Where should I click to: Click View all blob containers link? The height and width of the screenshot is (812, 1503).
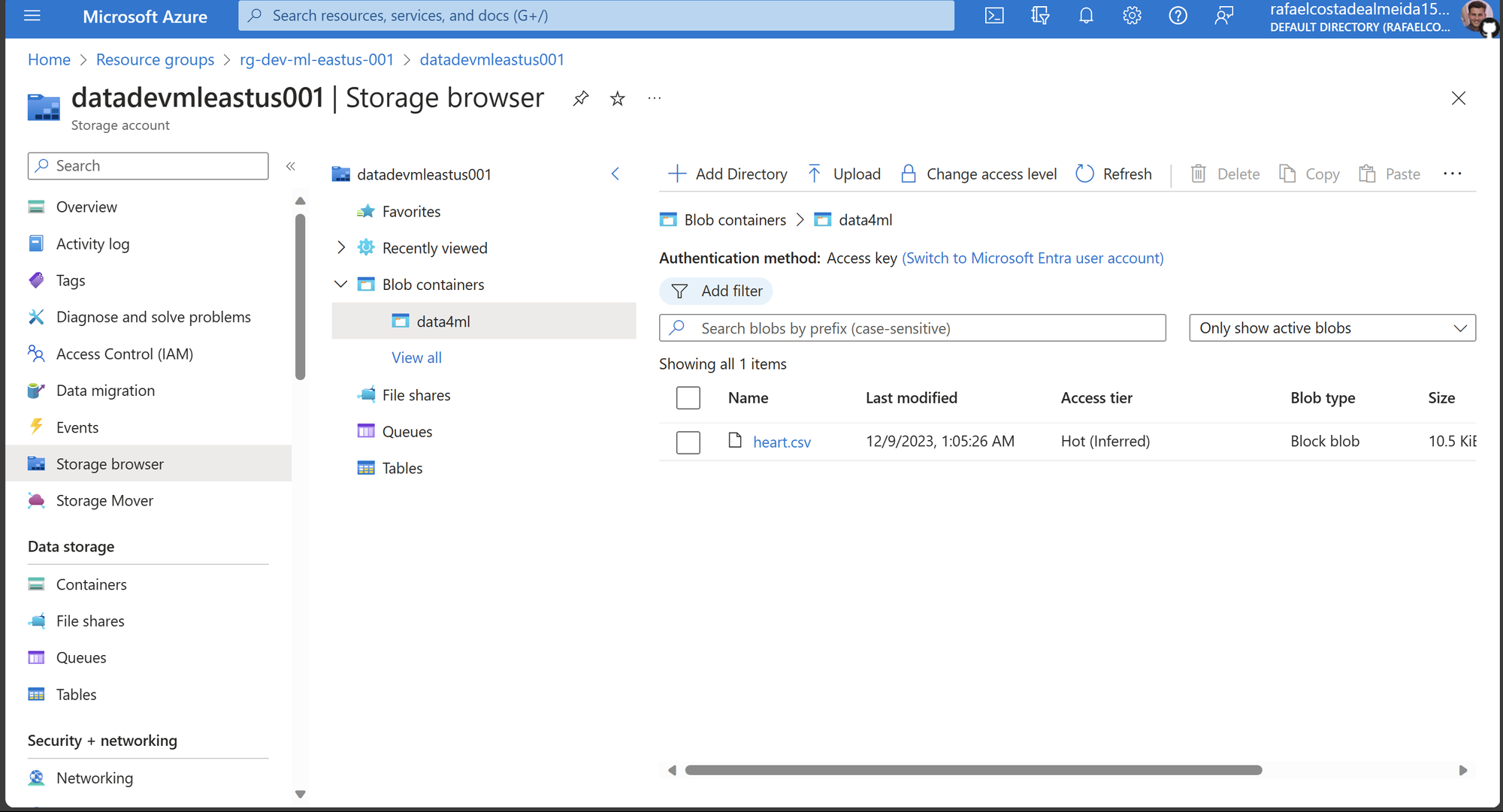(416, 356)
